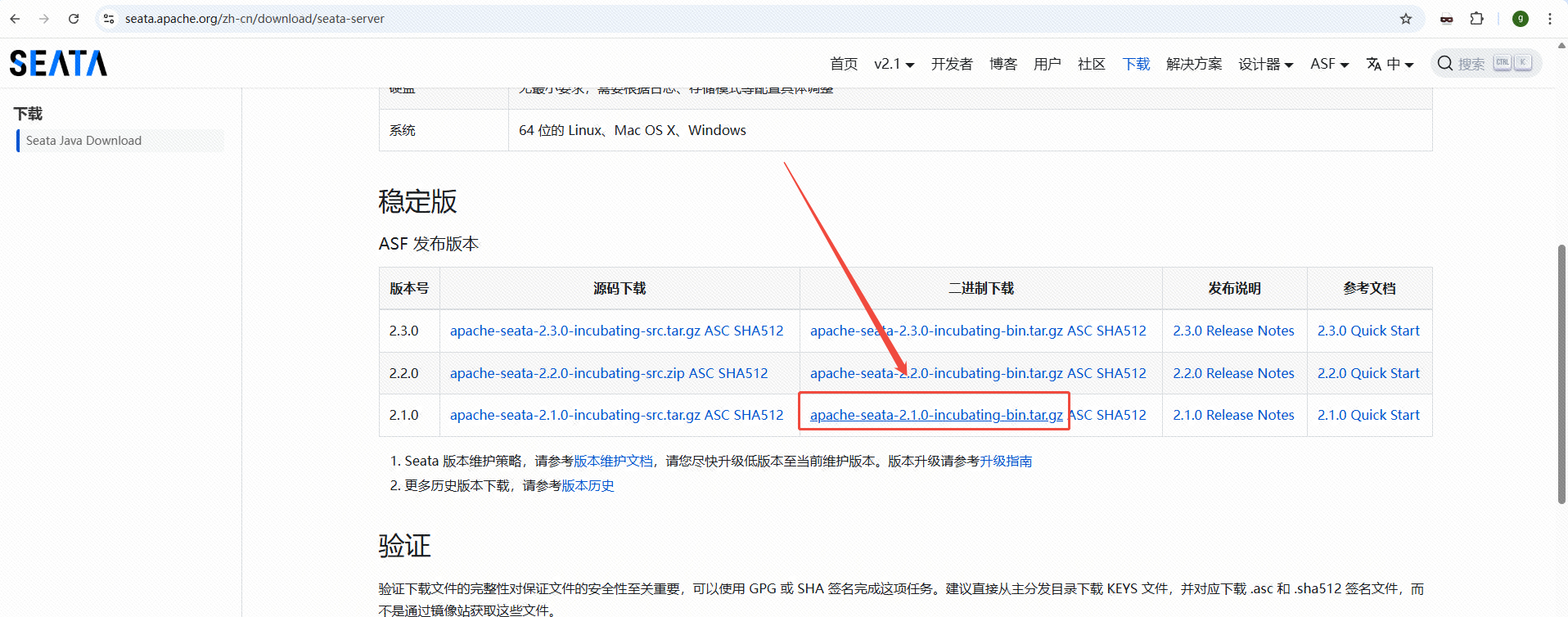Viewport: 1568px width, 617px height.
Task: Bookmark this page with the star icon
Action: 1406,19
